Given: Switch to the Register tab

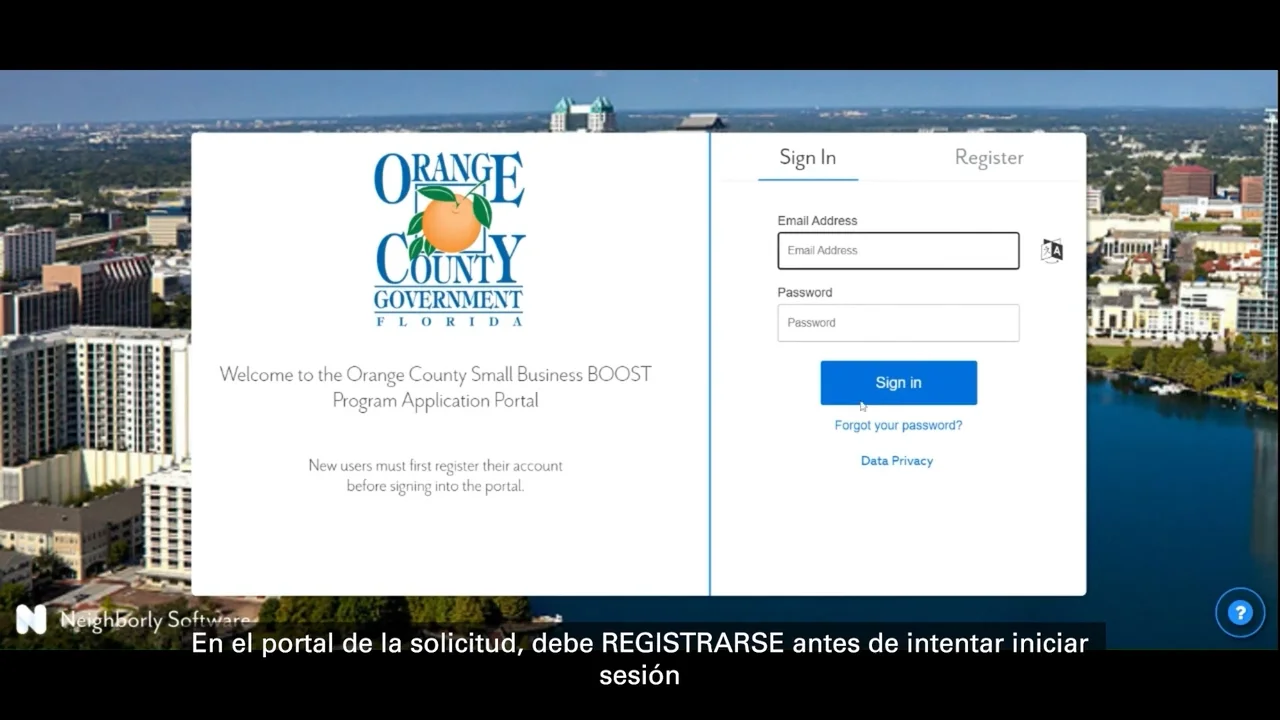Looking at the screenshot, I should 989,158.
